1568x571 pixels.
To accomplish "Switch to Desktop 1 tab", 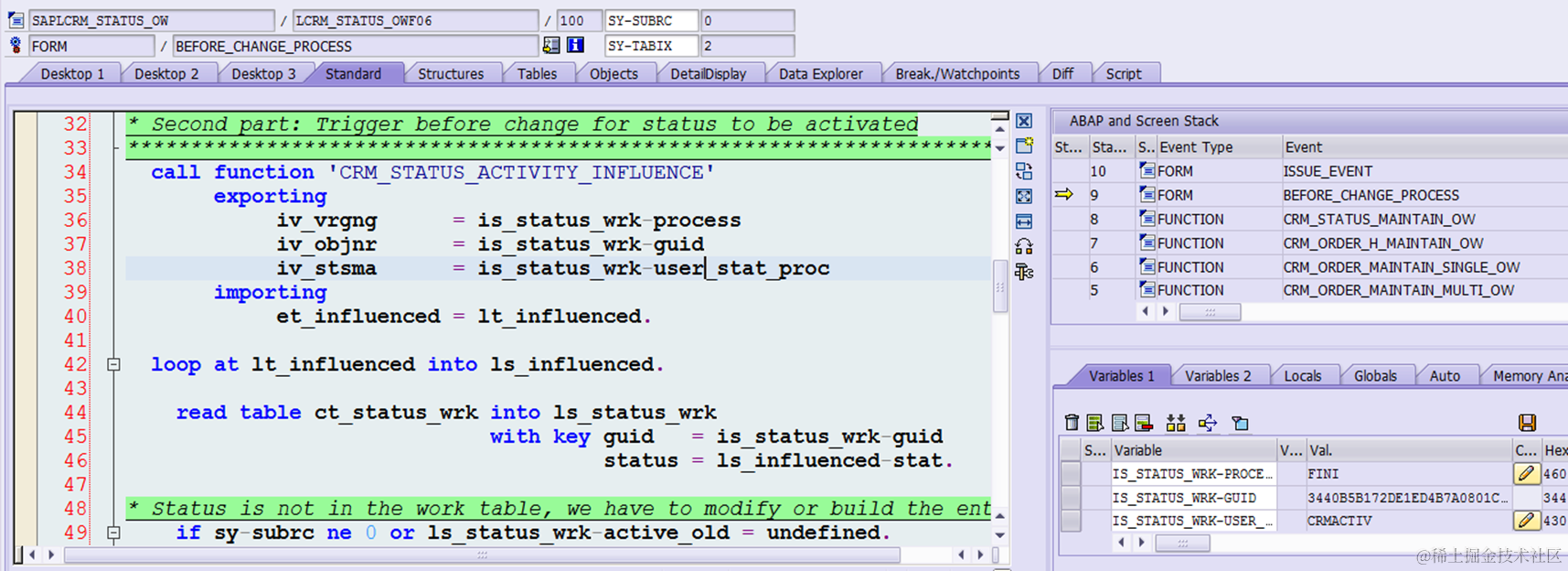I will (x=72, y=74).
